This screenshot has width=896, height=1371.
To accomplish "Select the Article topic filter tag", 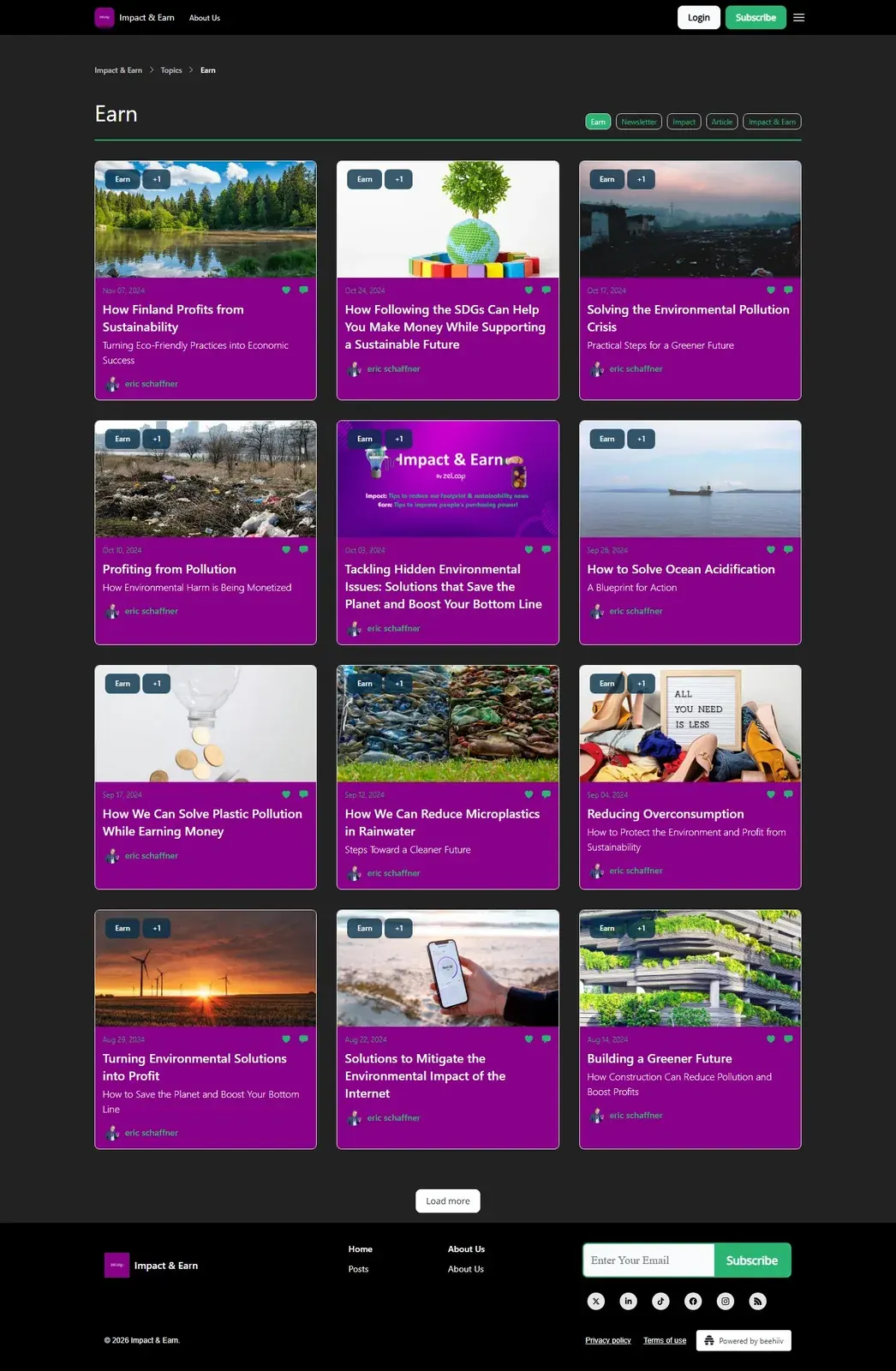I will point(722,122).
